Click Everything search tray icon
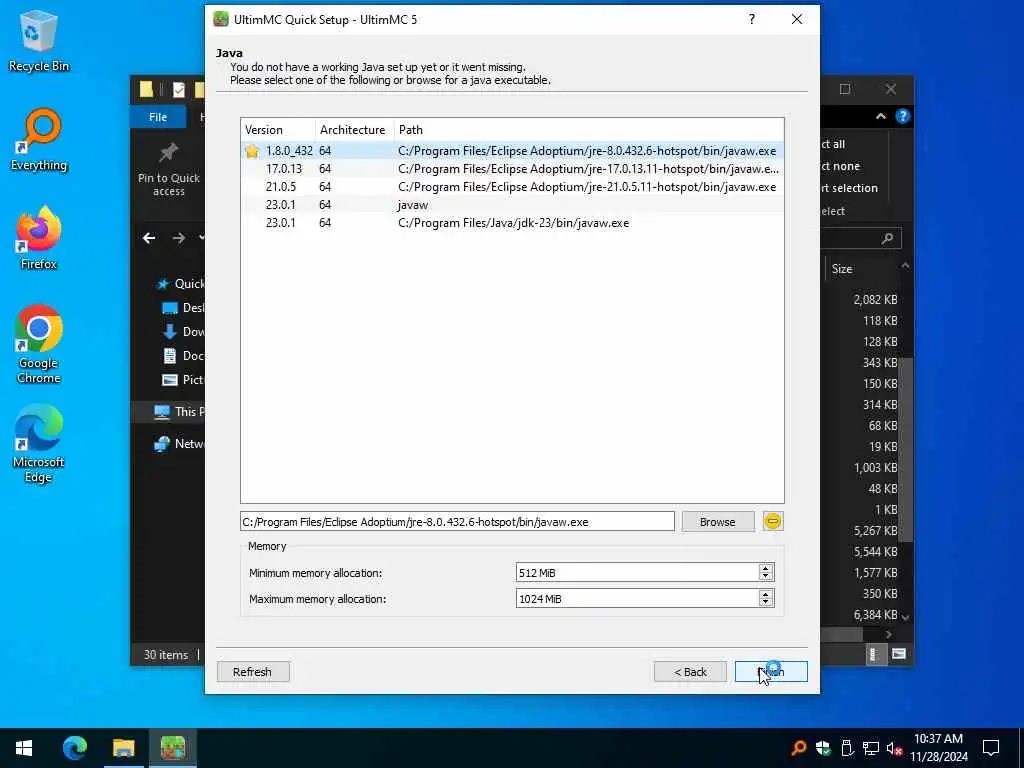Viewport: 1024px width, 768px height. click(798, 748)
